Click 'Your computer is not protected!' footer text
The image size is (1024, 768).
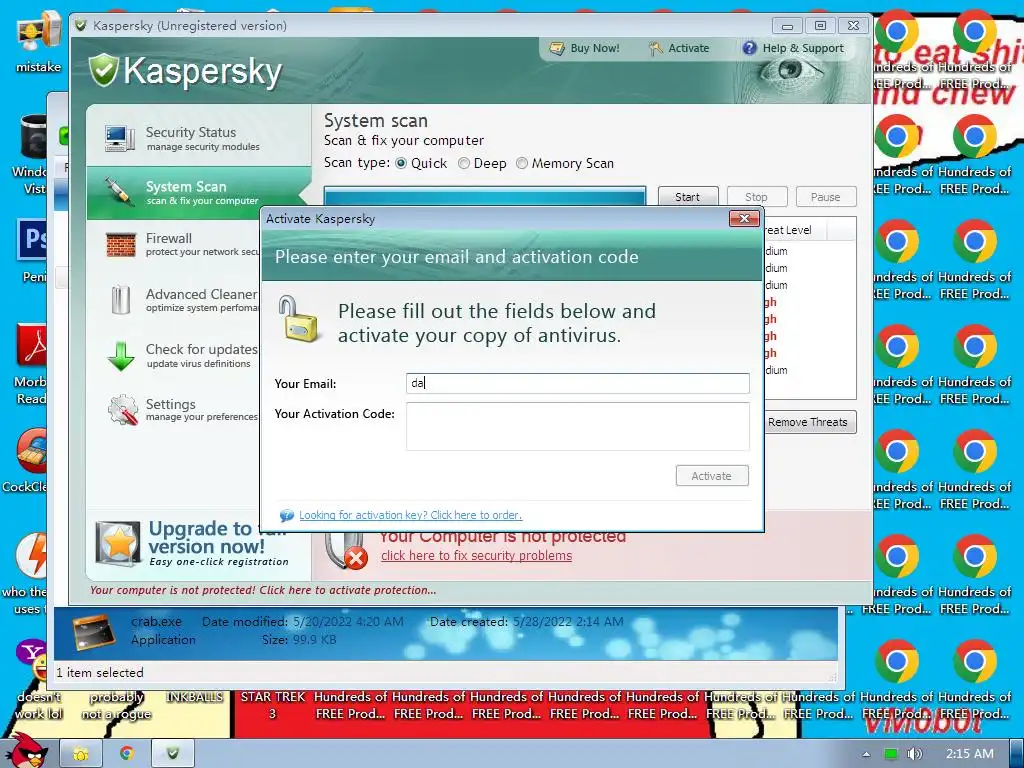click(x=263, y=590)
